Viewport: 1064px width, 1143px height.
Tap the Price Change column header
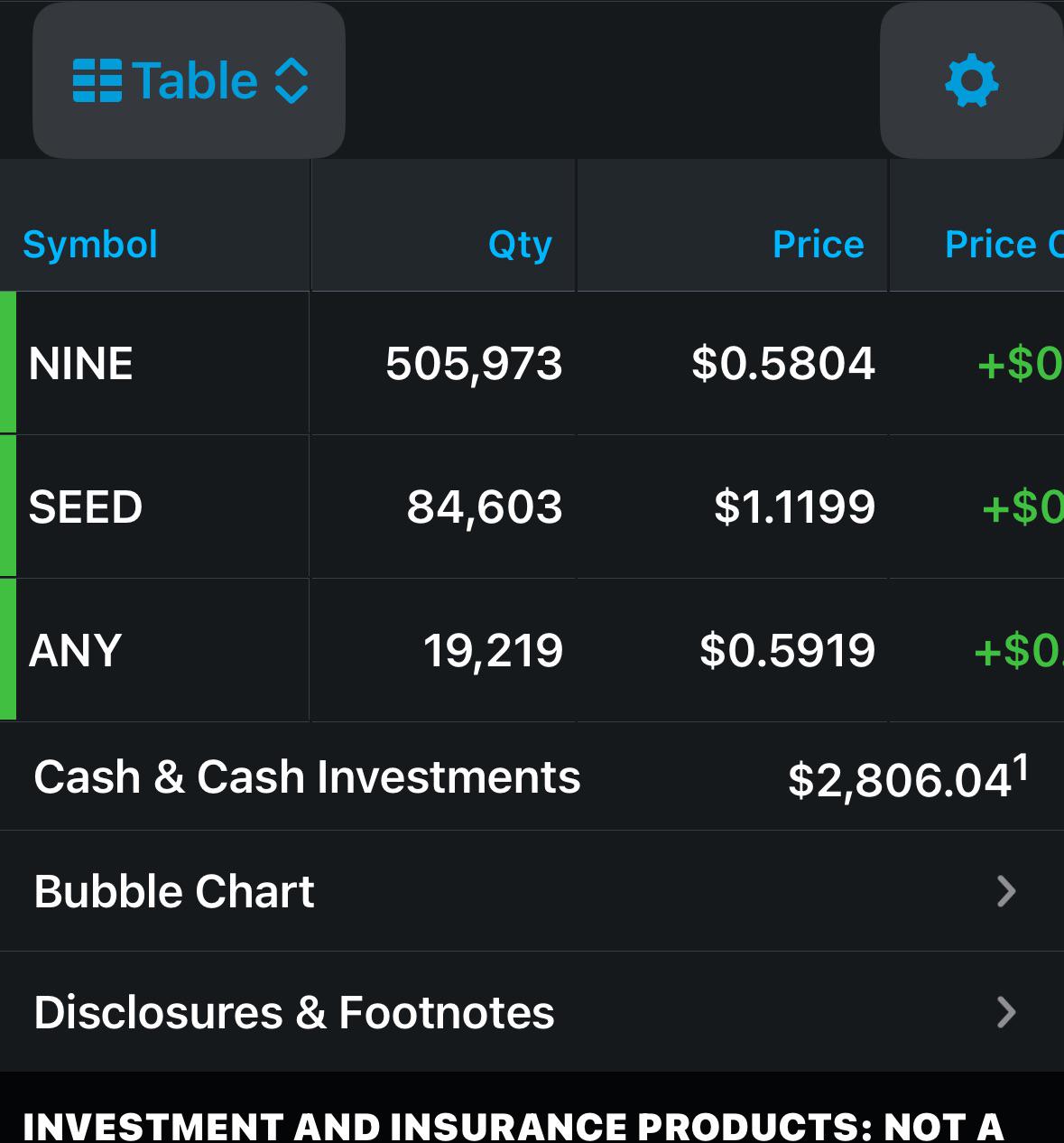click(1002, 245)
